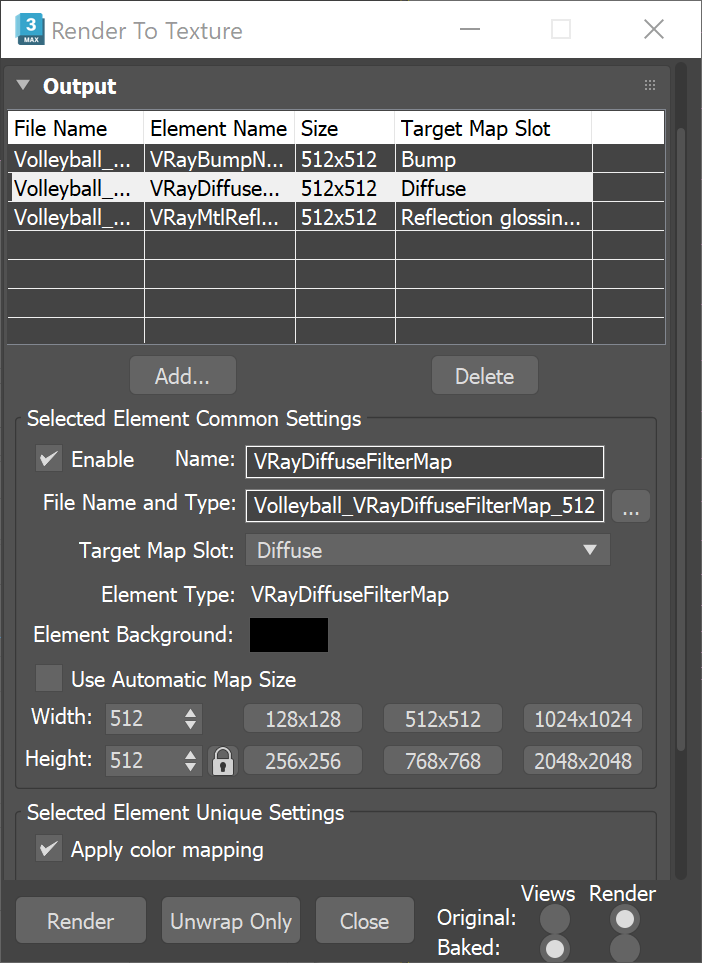Click the Name input field

(425, 462)
